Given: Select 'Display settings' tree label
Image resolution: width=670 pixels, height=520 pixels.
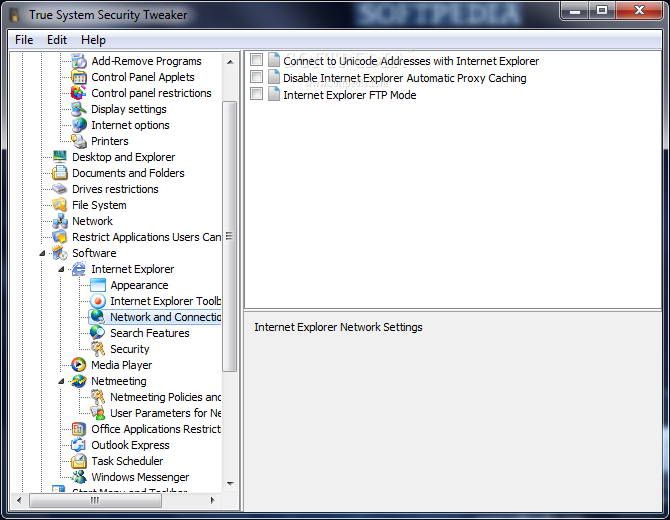Looking at the screenshot, I should (129, 109).
